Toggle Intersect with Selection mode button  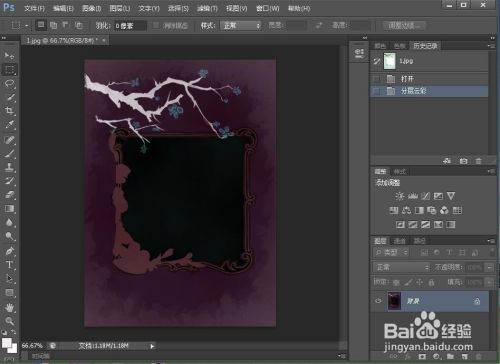[79, 25]
